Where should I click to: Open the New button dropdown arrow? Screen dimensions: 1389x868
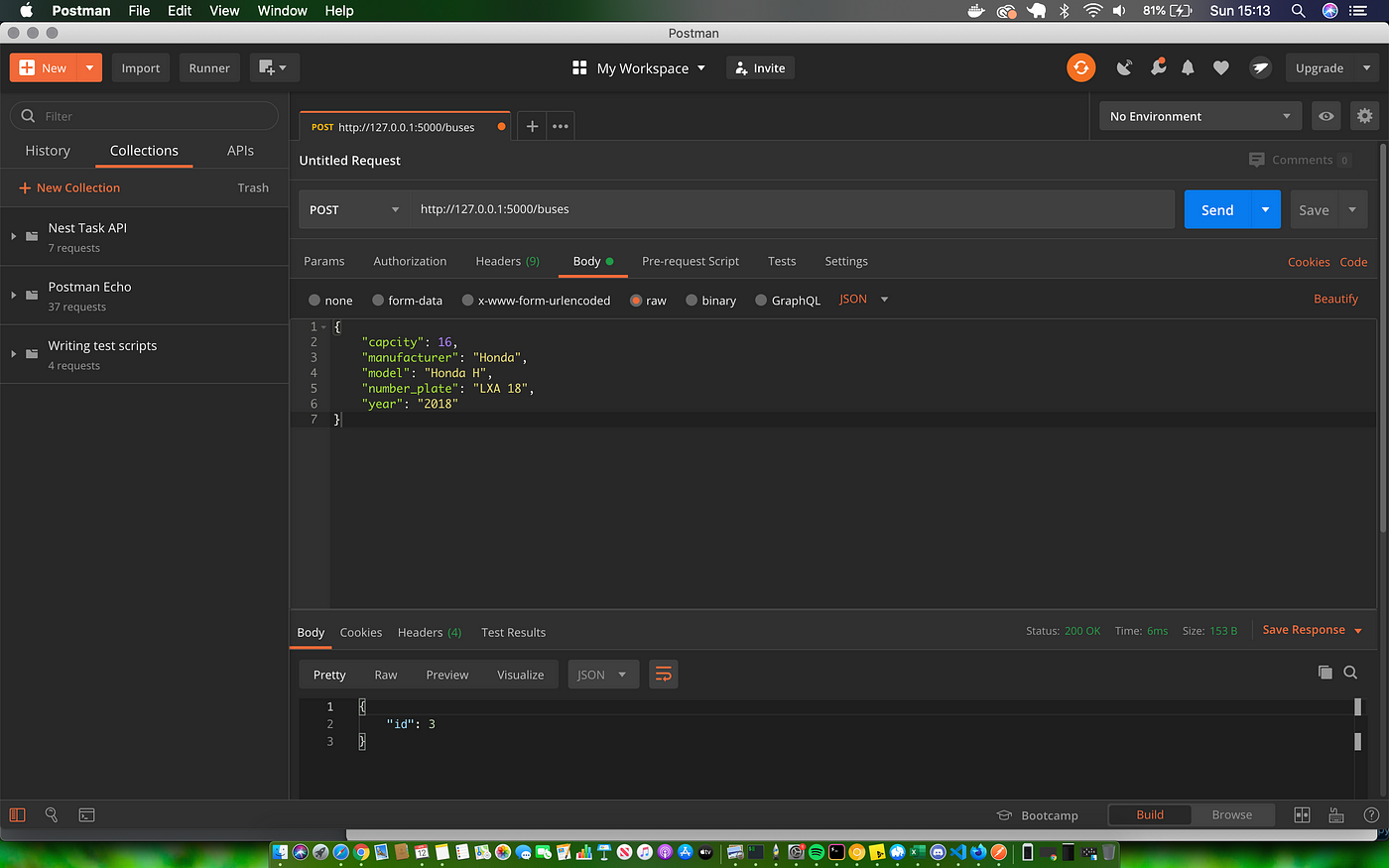tap(89, 67)
